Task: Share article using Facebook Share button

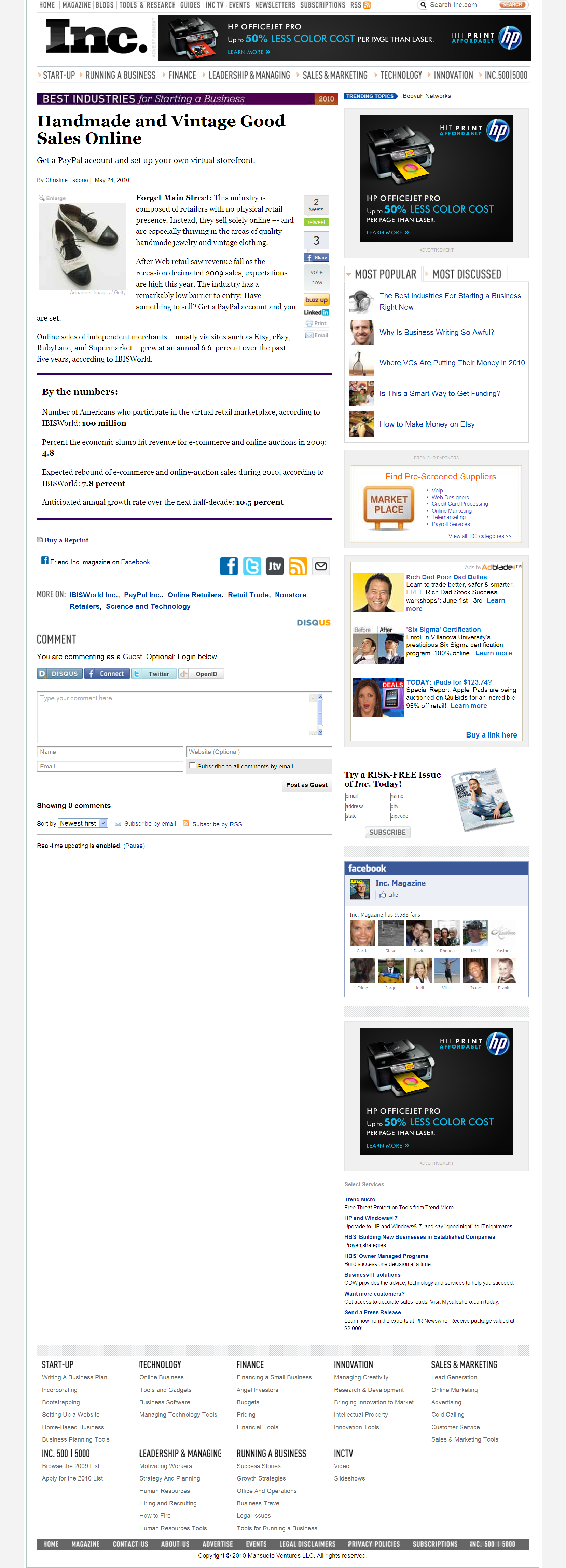Action: (x=316, y=257)
